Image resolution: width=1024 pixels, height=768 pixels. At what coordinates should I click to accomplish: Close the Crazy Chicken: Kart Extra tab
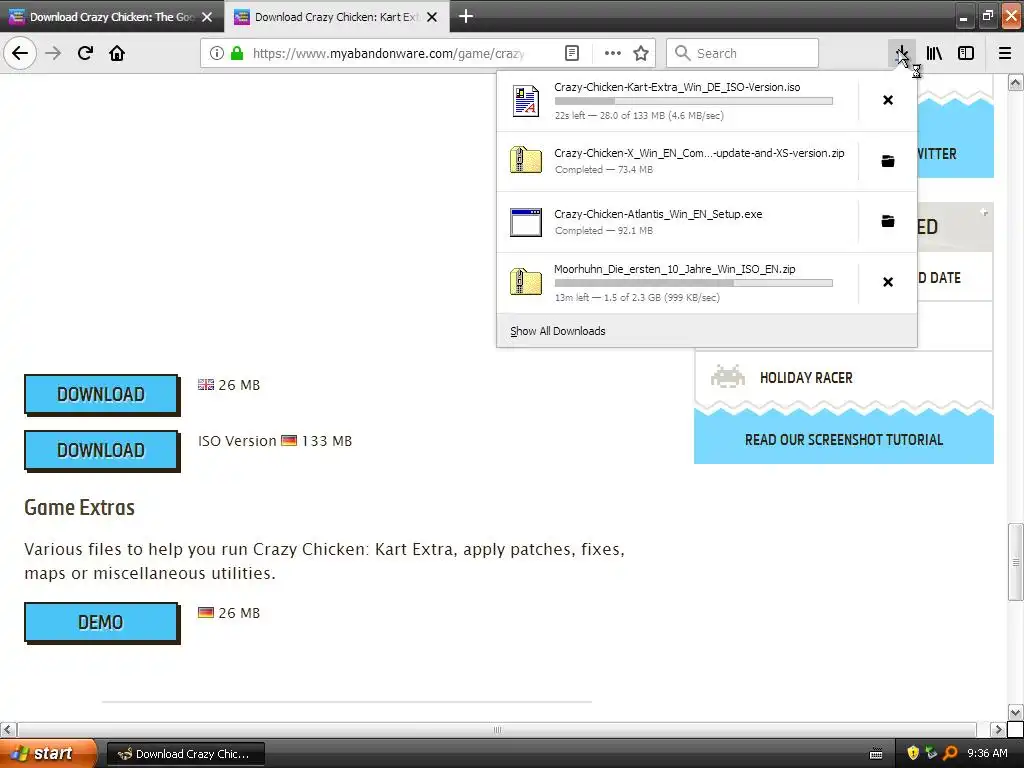point(432,17)
